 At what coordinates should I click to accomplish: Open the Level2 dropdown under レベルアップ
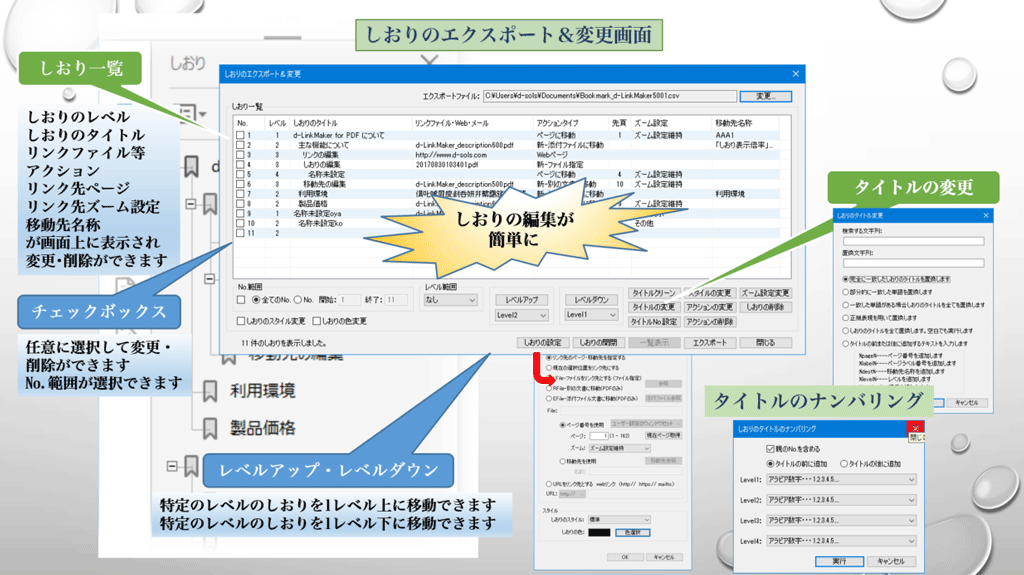click(x=521, y=315)
